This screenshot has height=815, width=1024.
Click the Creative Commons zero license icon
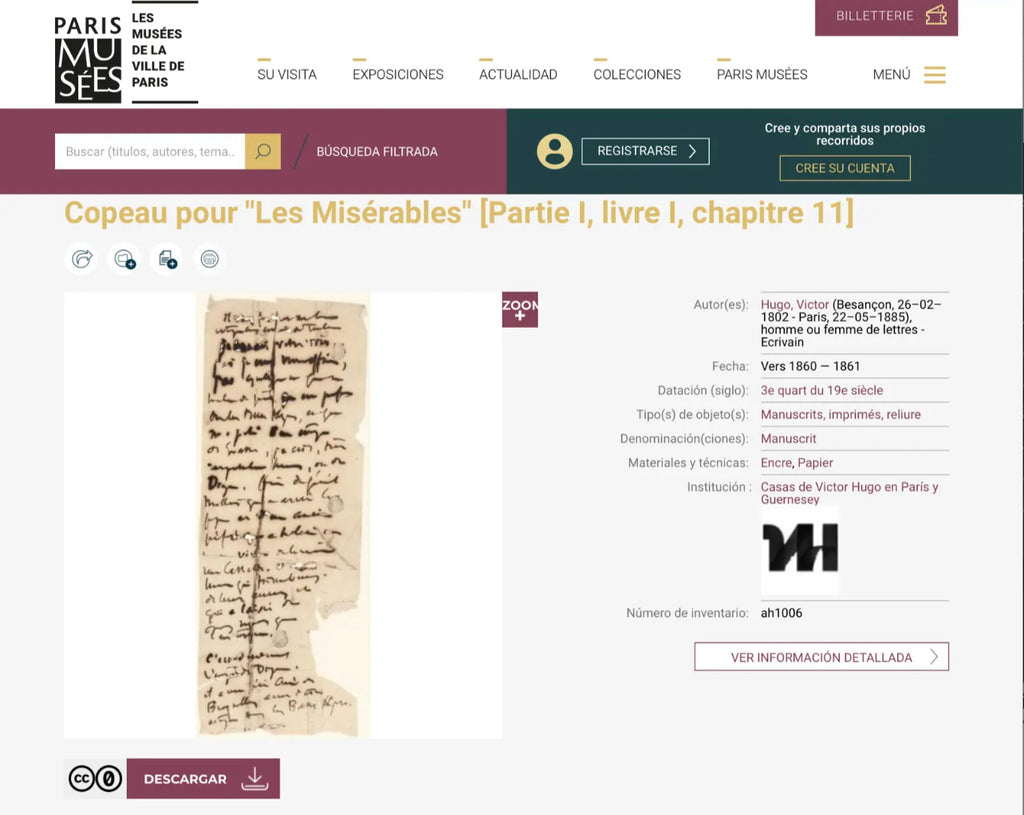(x=95, y=778)
